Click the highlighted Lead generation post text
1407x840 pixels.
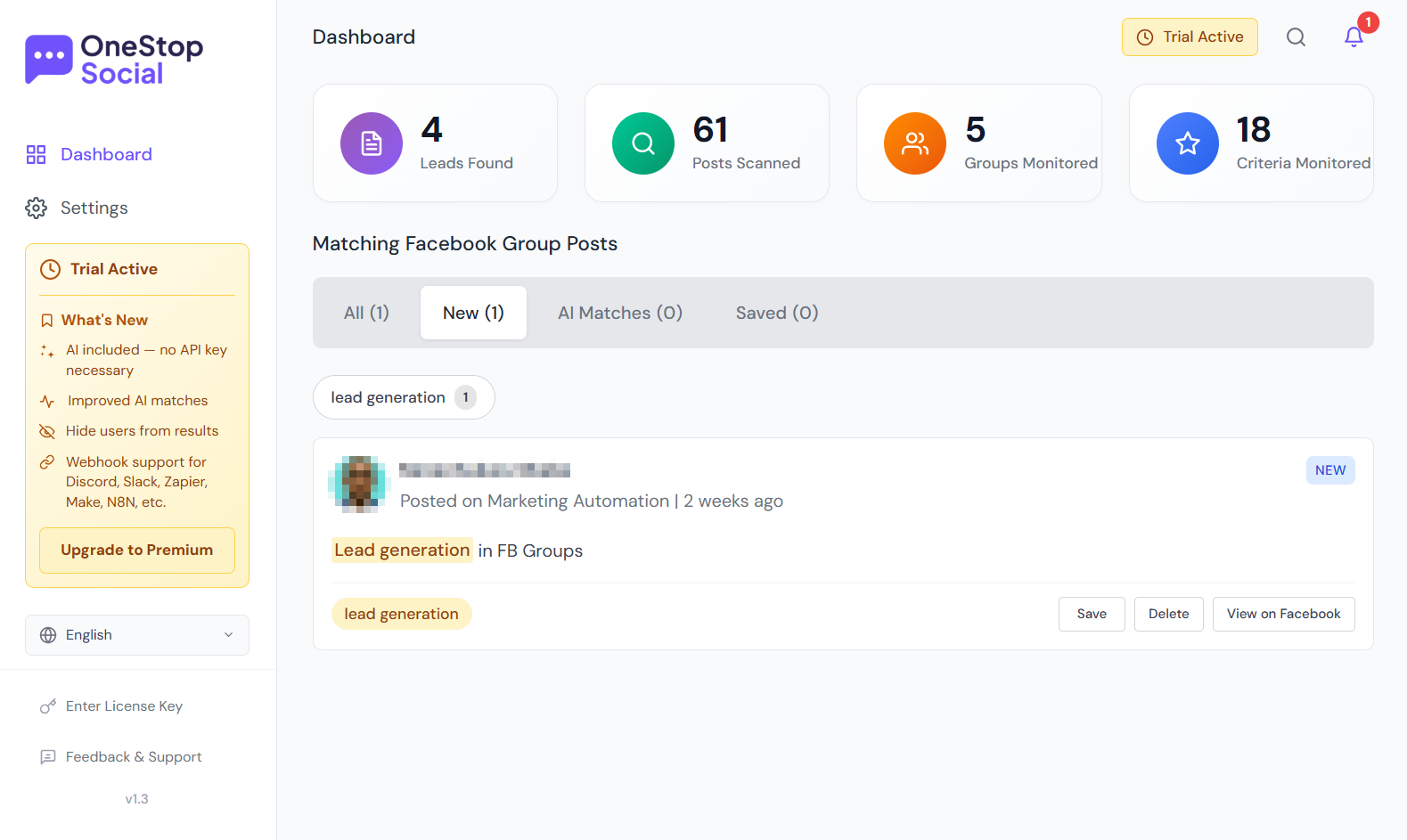pos(402,550)
